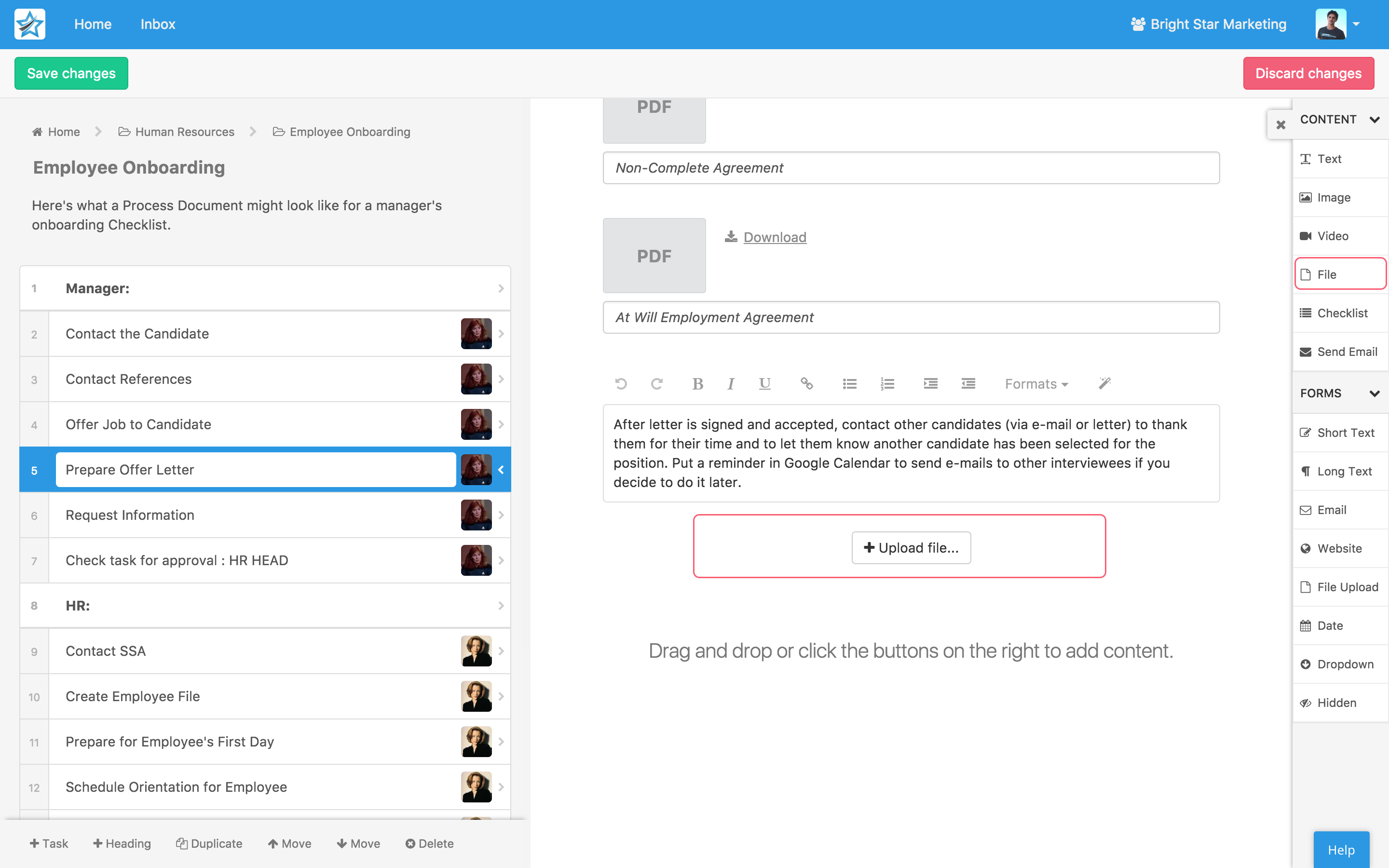Collapse the CONTENT section
Image resolution: width=1389 pixels, height=868 pixels.
[1374, 120]
